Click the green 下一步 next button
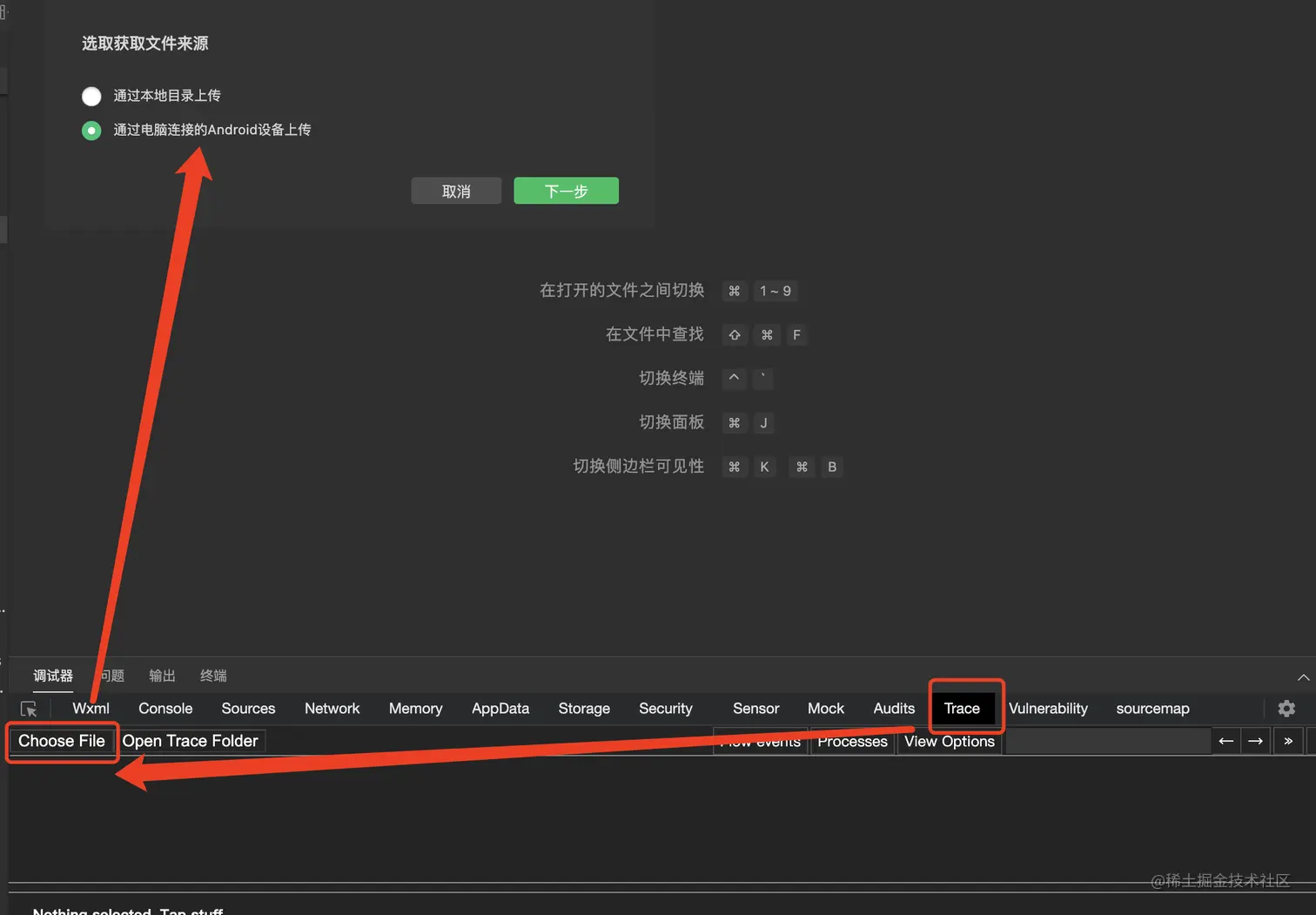Image resolution: width=1316 pixels, height=915 pixels. tap(566, 191)
